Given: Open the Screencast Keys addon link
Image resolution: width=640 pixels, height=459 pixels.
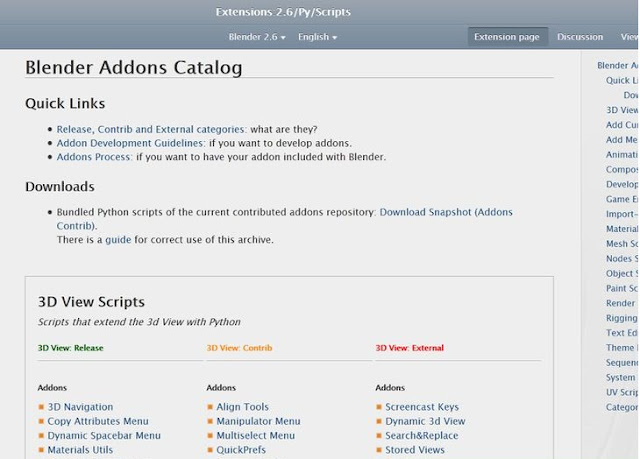Looking at the screenshot, I should 422,407.
